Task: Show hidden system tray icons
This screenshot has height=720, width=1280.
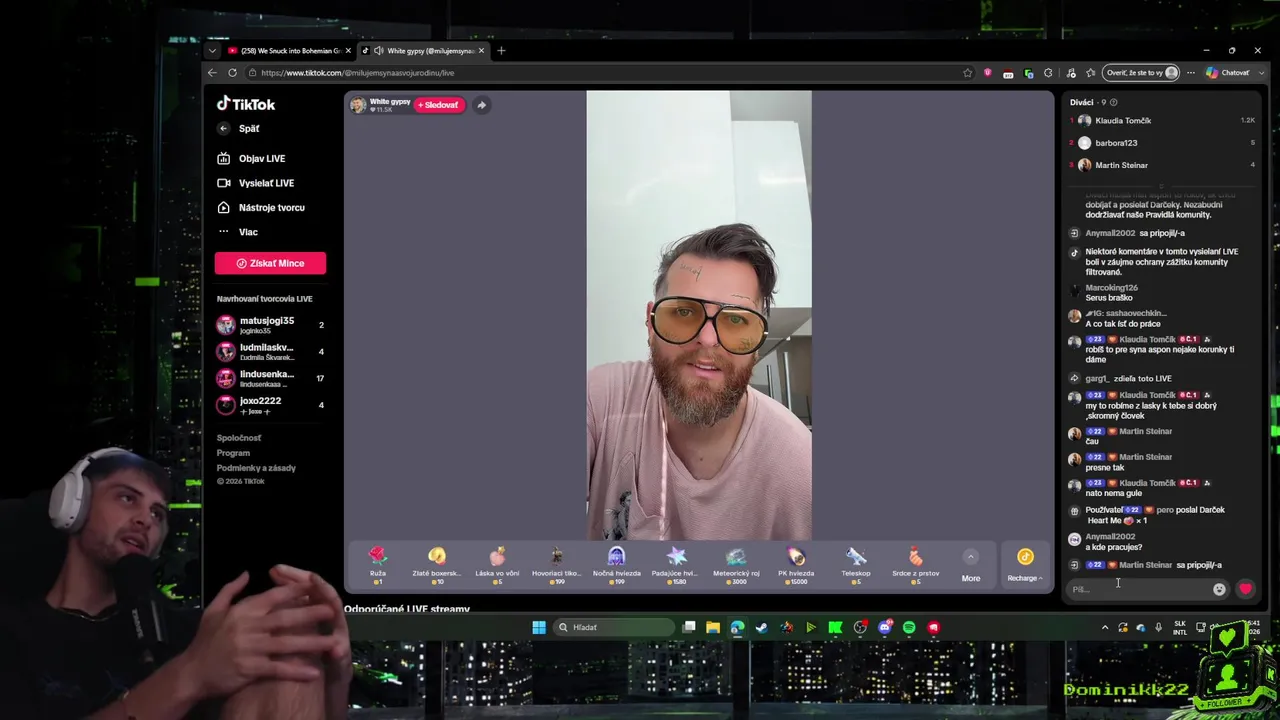Action: click(x=1105, y=627)
